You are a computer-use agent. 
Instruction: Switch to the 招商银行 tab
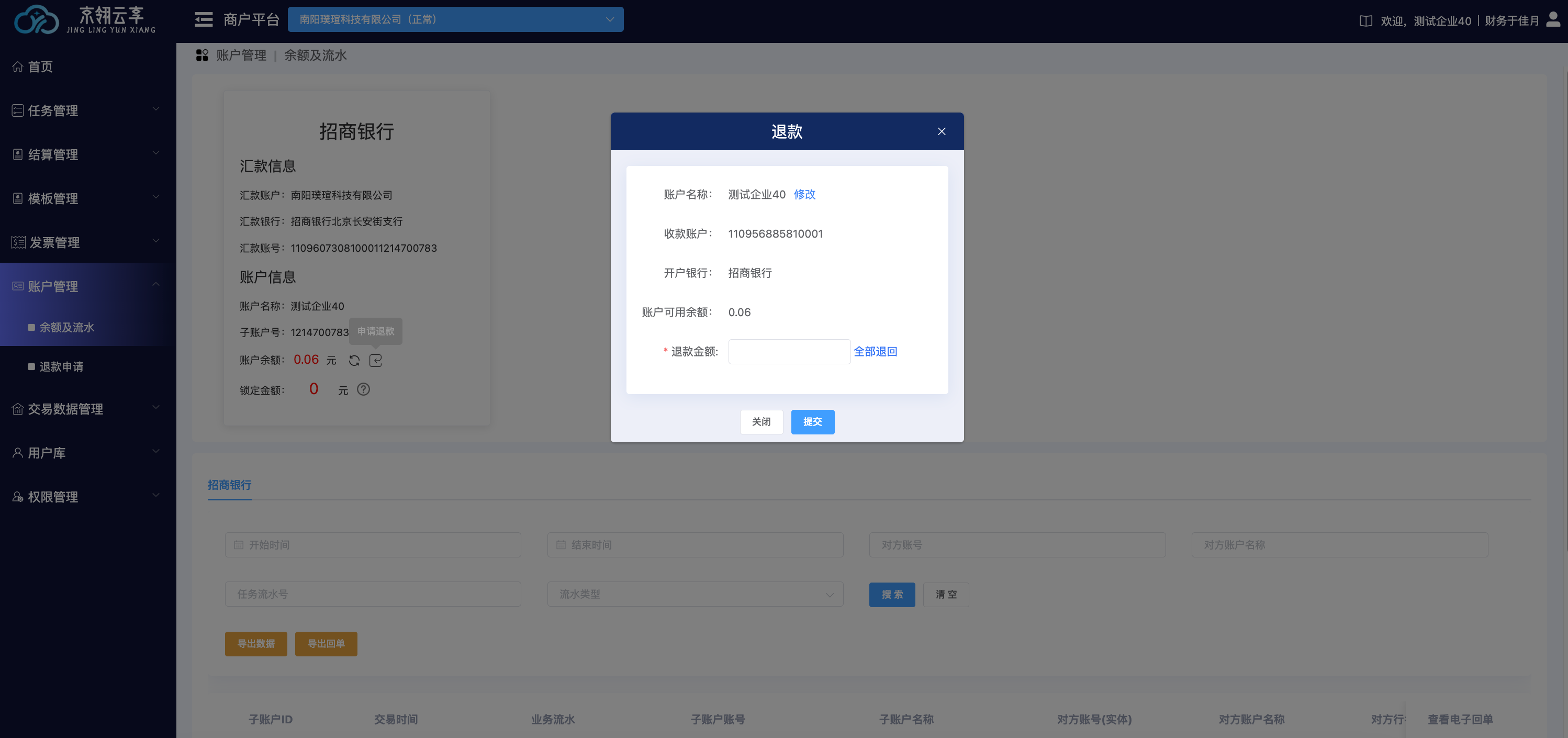coord(229,485)
